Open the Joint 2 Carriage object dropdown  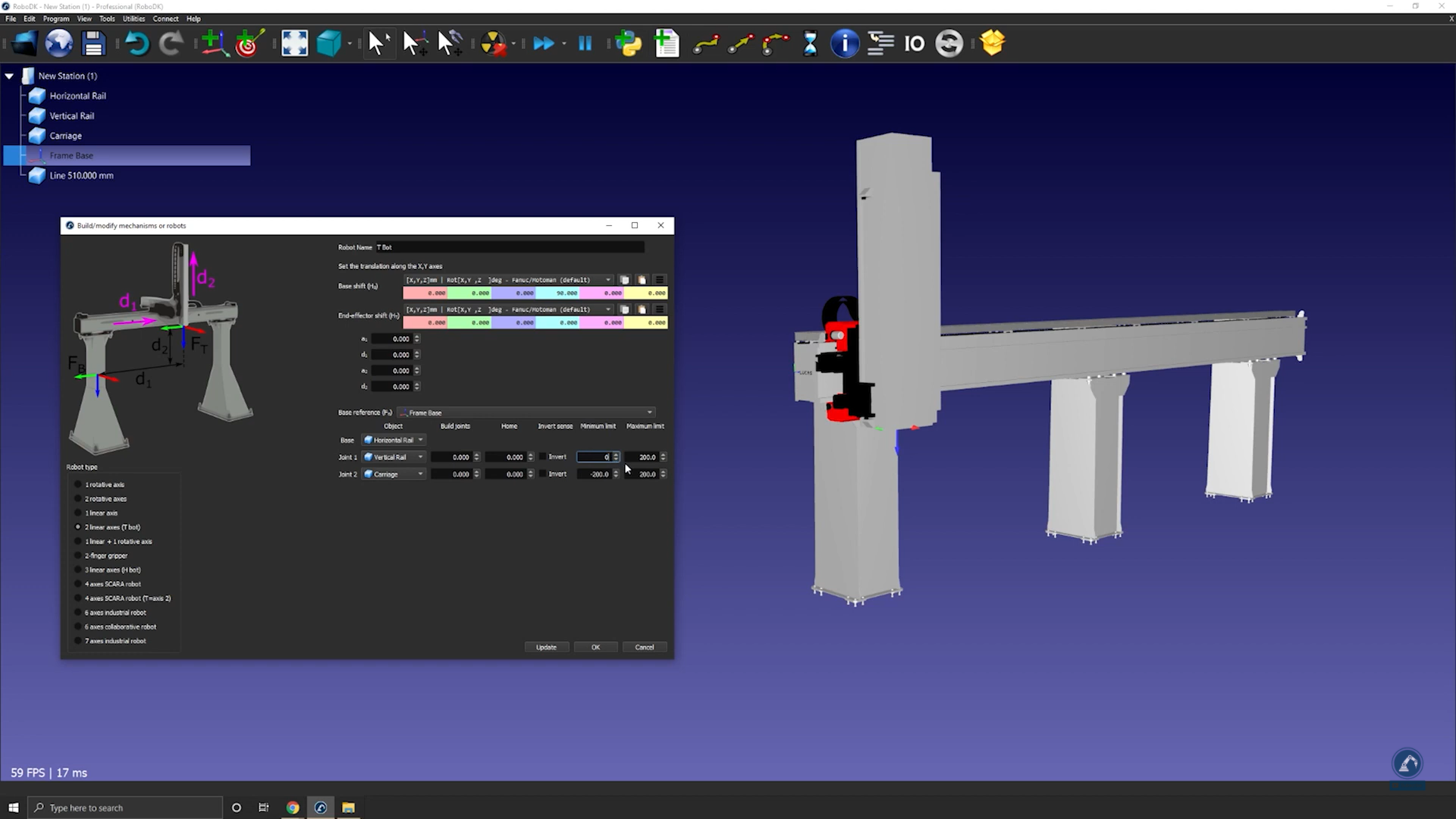[394, 475]
